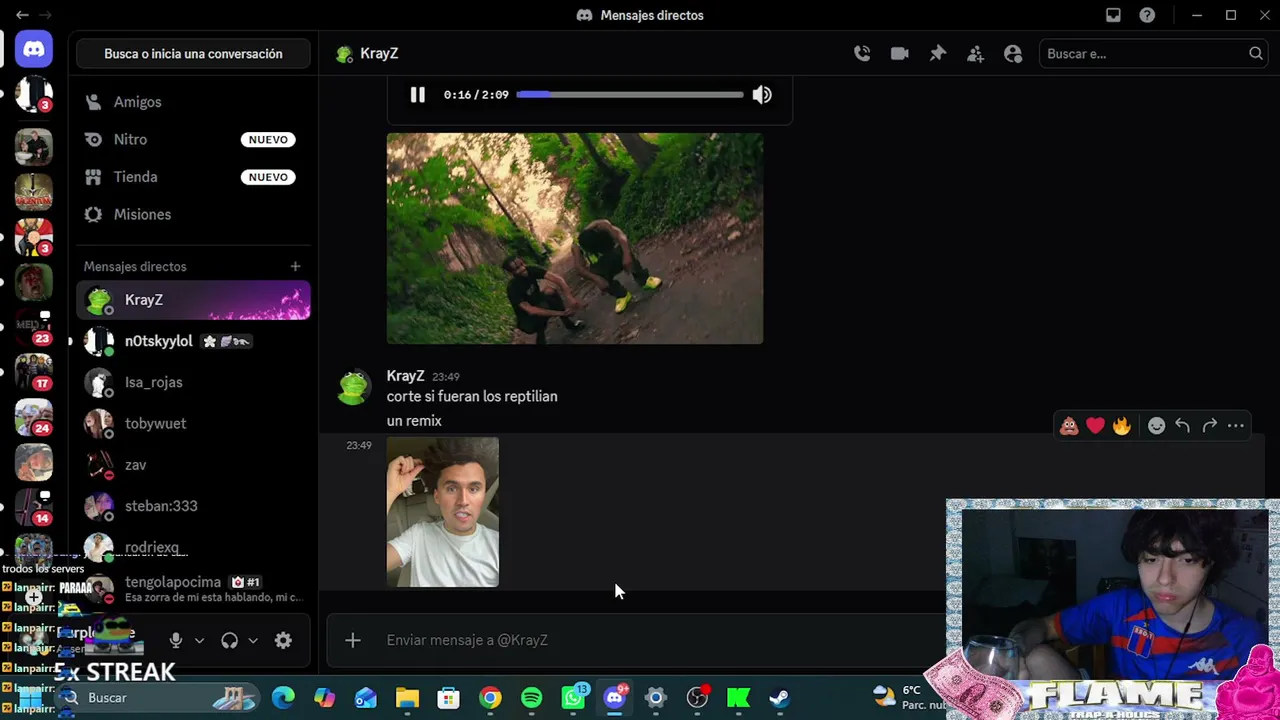The image size is (1280, 720).
Task: Open the Misiones page
Action: 193,214
